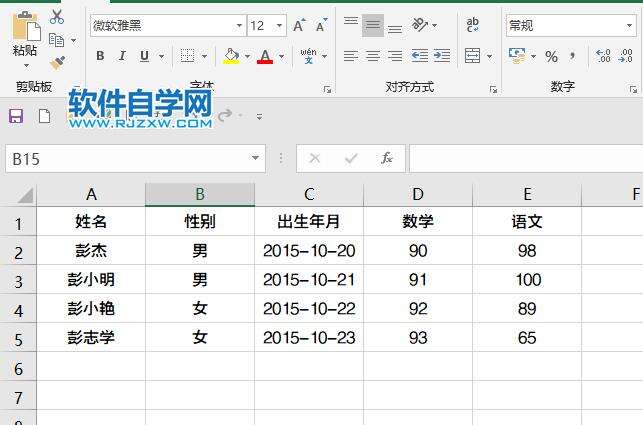
Task: Align text right
Action: 395,56
